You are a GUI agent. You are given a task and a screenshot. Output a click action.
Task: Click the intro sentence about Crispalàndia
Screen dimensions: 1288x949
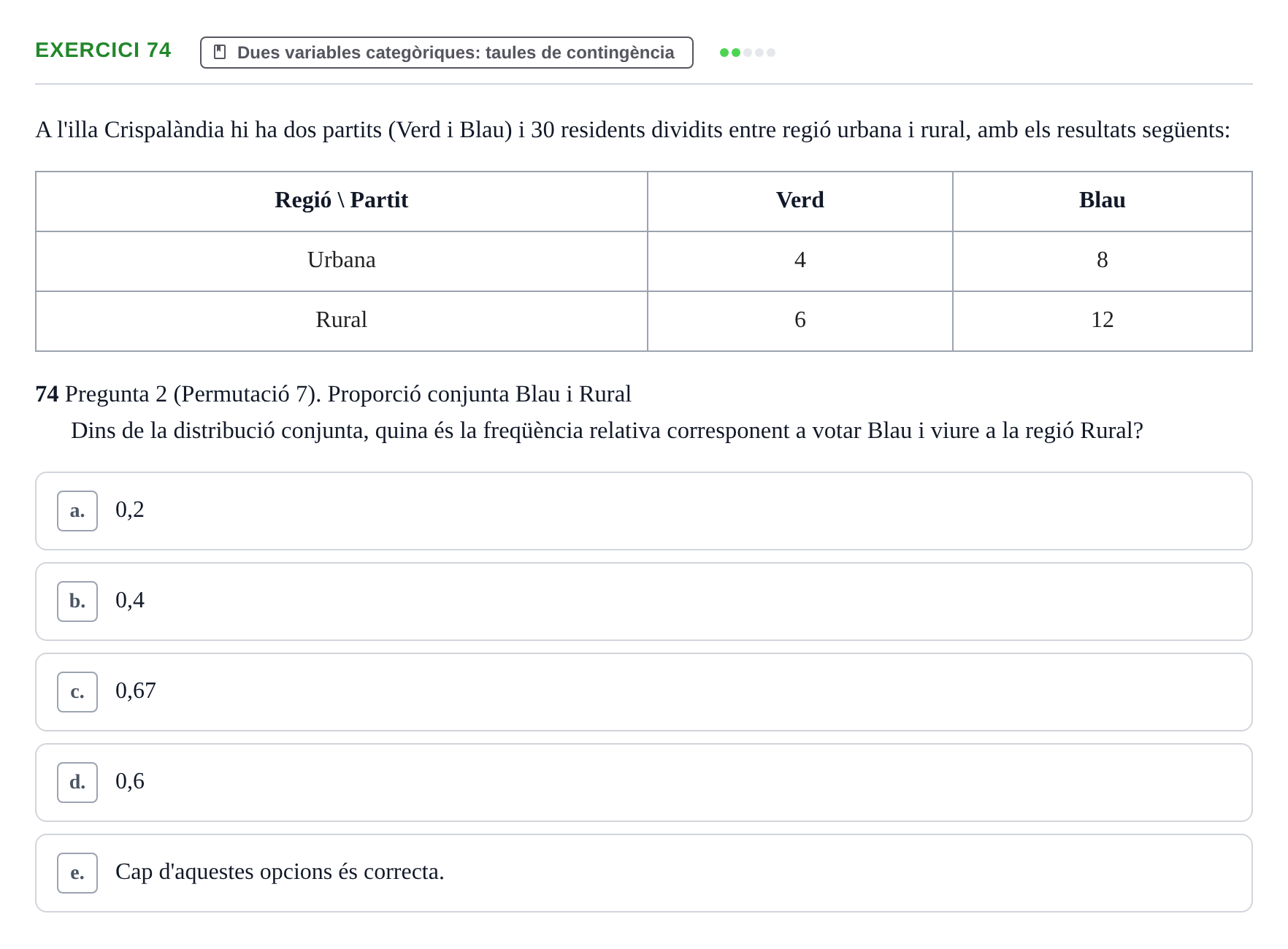pyautogui.click(x=632, y=130)
